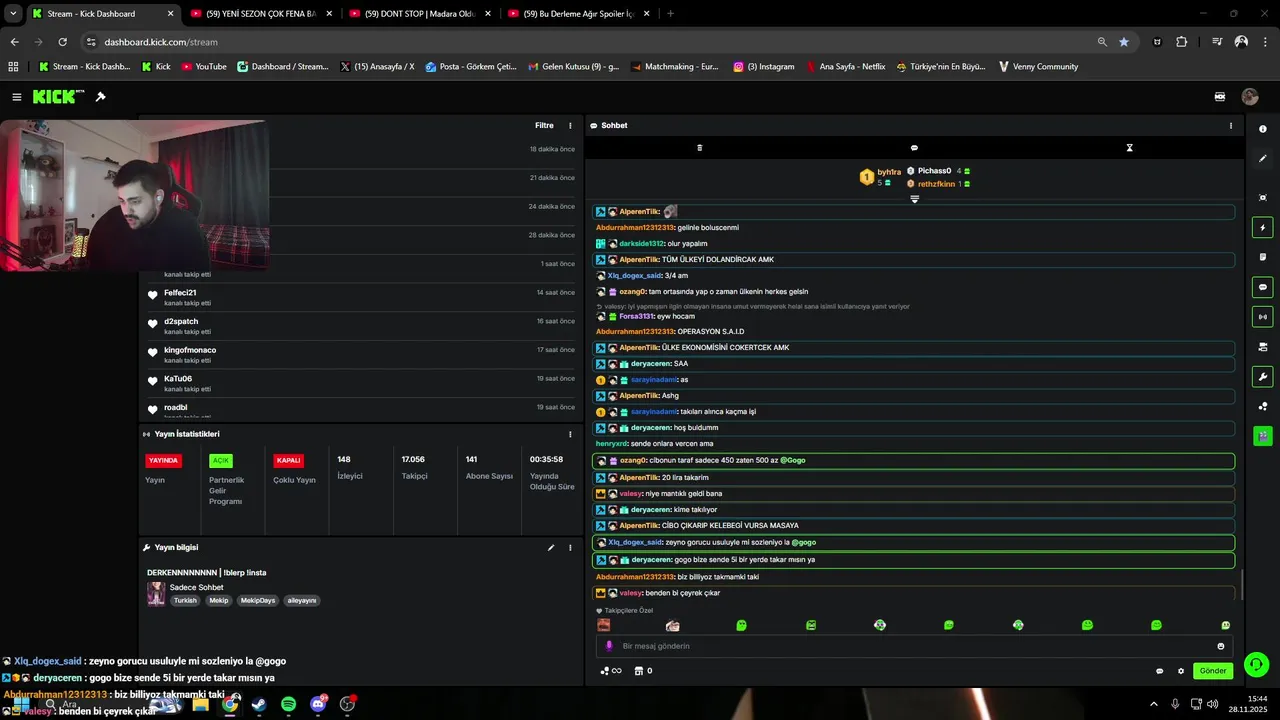Click follower d2spatch in activity feed
Image resolution: width=1280 pixels, height=720 pixels.
click(181, 322)
